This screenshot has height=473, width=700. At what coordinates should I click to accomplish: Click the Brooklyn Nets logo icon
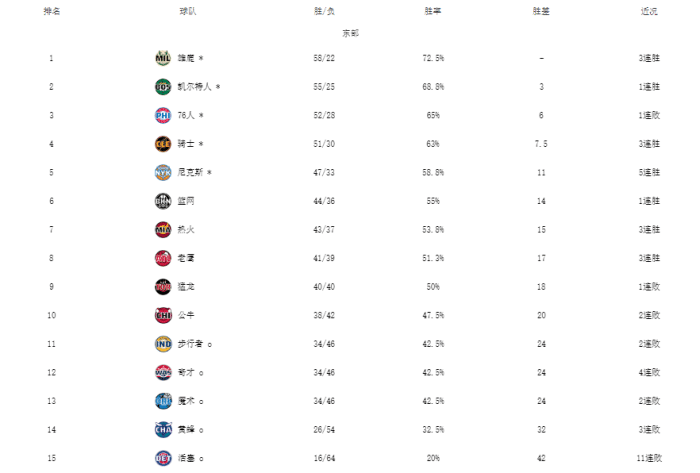click(x=163, y=201)
